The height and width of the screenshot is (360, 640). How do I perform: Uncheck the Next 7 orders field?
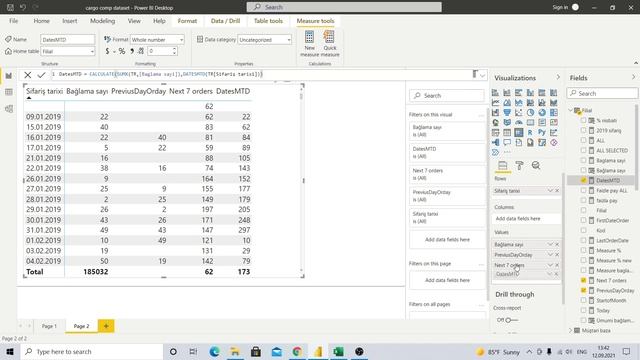tap(583, 280)
